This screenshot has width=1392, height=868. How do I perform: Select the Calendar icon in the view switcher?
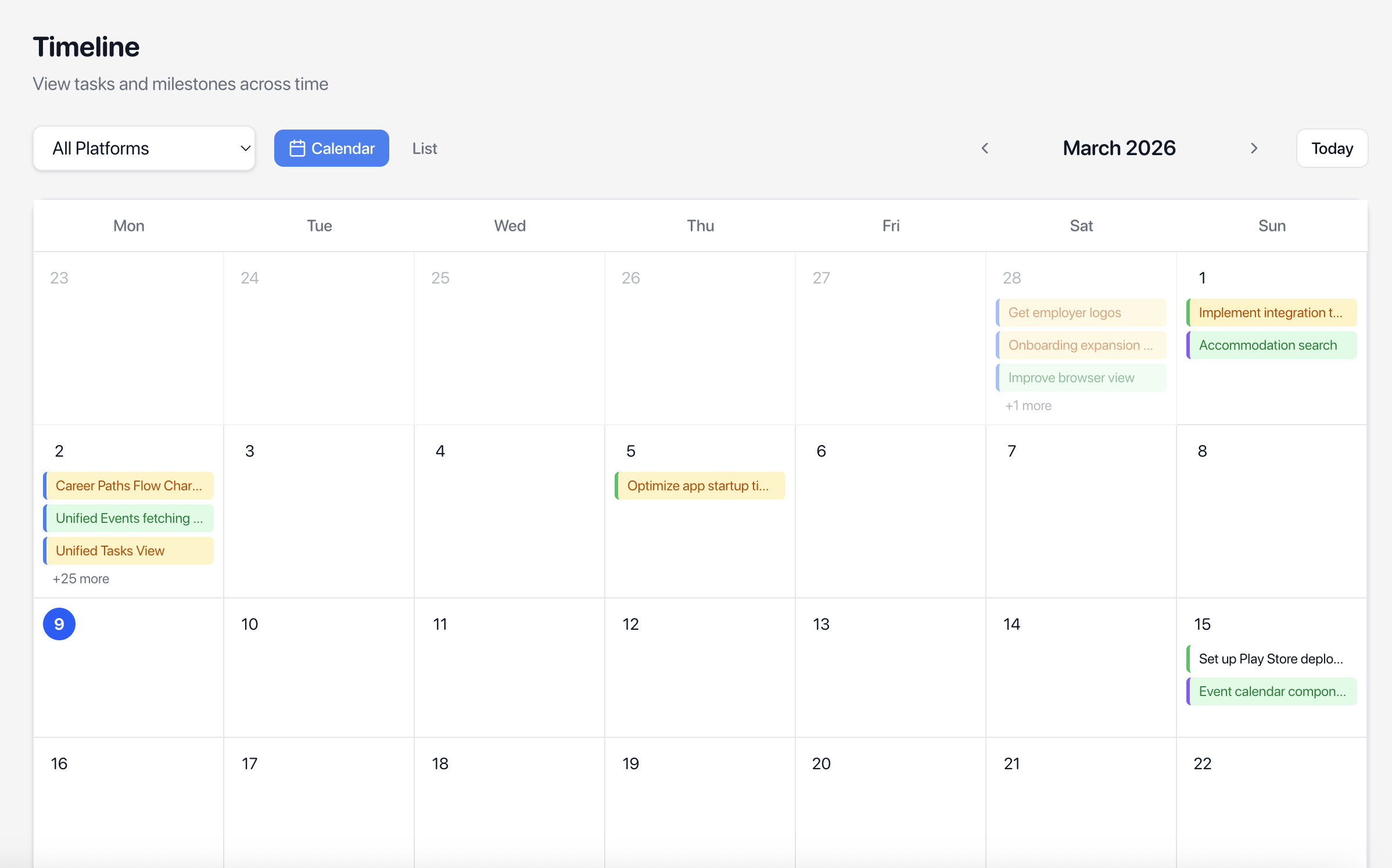coord(298,148)
